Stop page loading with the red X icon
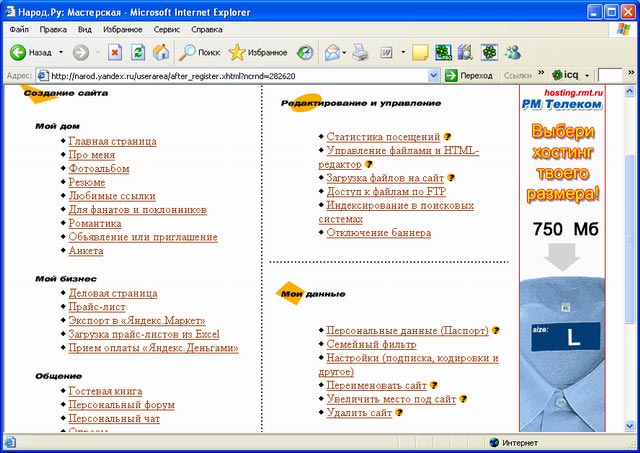The image size is (640, 453). [x=115, y=53]
